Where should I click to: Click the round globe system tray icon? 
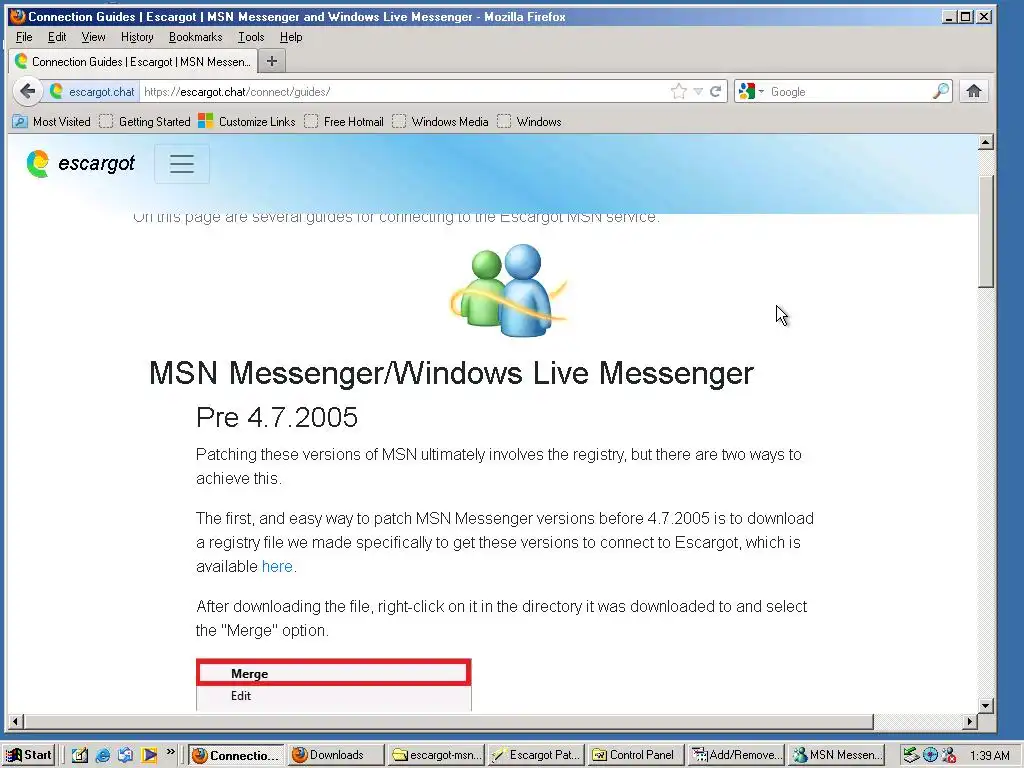(930, 756)
